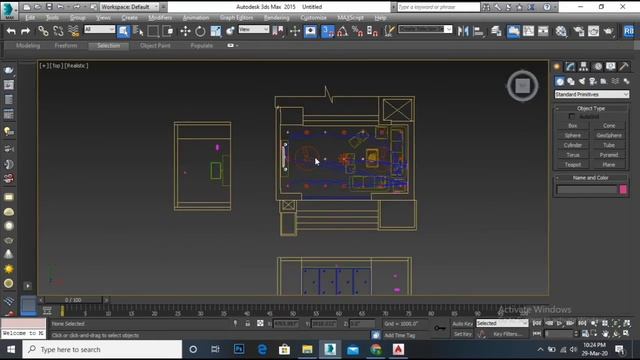Viewport: 640px width, 360px height.
Task: Switch to the Object Paint ribbon tab
Action: (155, 45)
